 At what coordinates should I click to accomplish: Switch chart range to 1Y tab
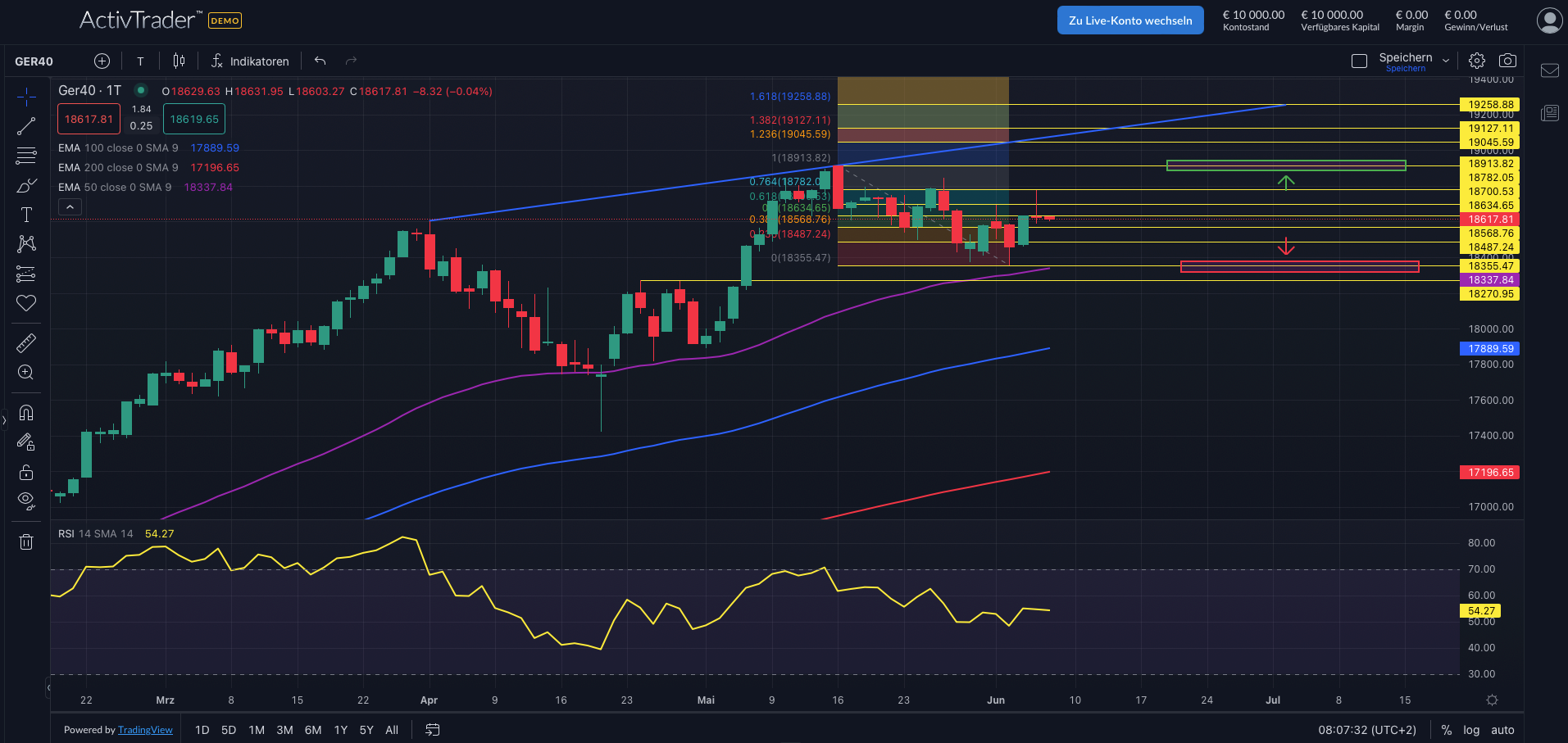tap(340, 729)
